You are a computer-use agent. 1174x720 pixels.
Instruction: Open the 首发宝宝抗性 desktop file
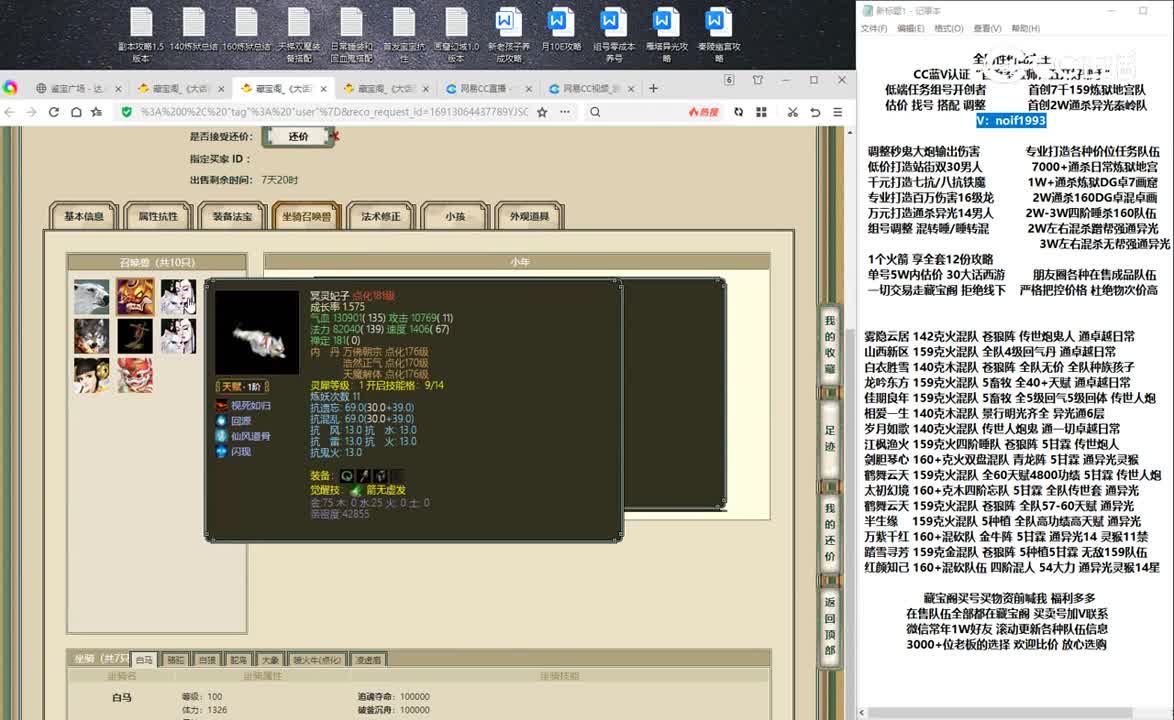[x=404, y=34]
